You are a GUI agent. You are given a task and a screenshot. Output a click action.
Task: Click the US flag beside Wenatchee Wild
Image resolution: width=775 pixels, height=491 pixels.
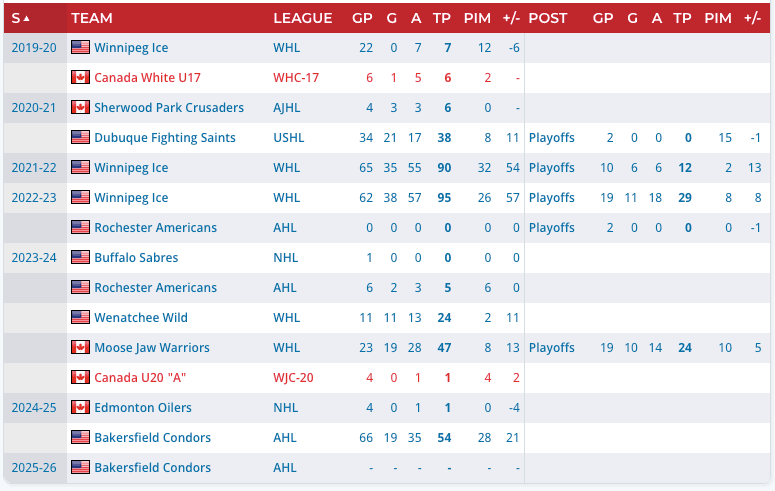point(80,318)
